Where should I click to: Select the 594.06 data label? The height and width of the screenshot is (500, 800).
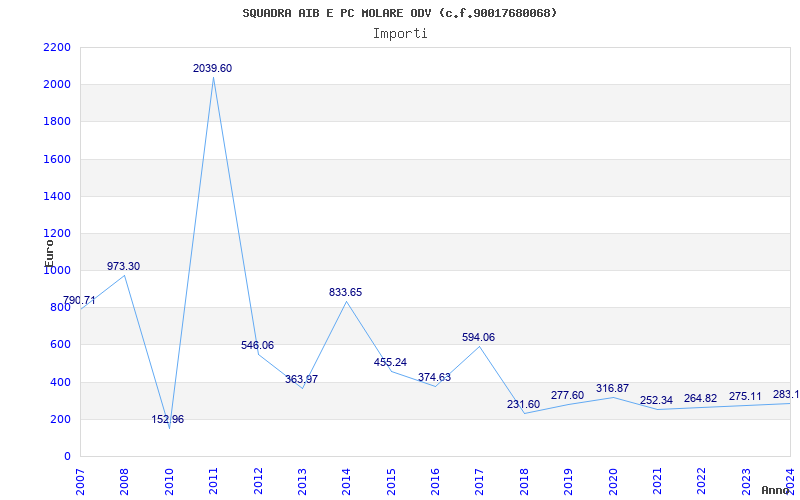click(479, 337)
